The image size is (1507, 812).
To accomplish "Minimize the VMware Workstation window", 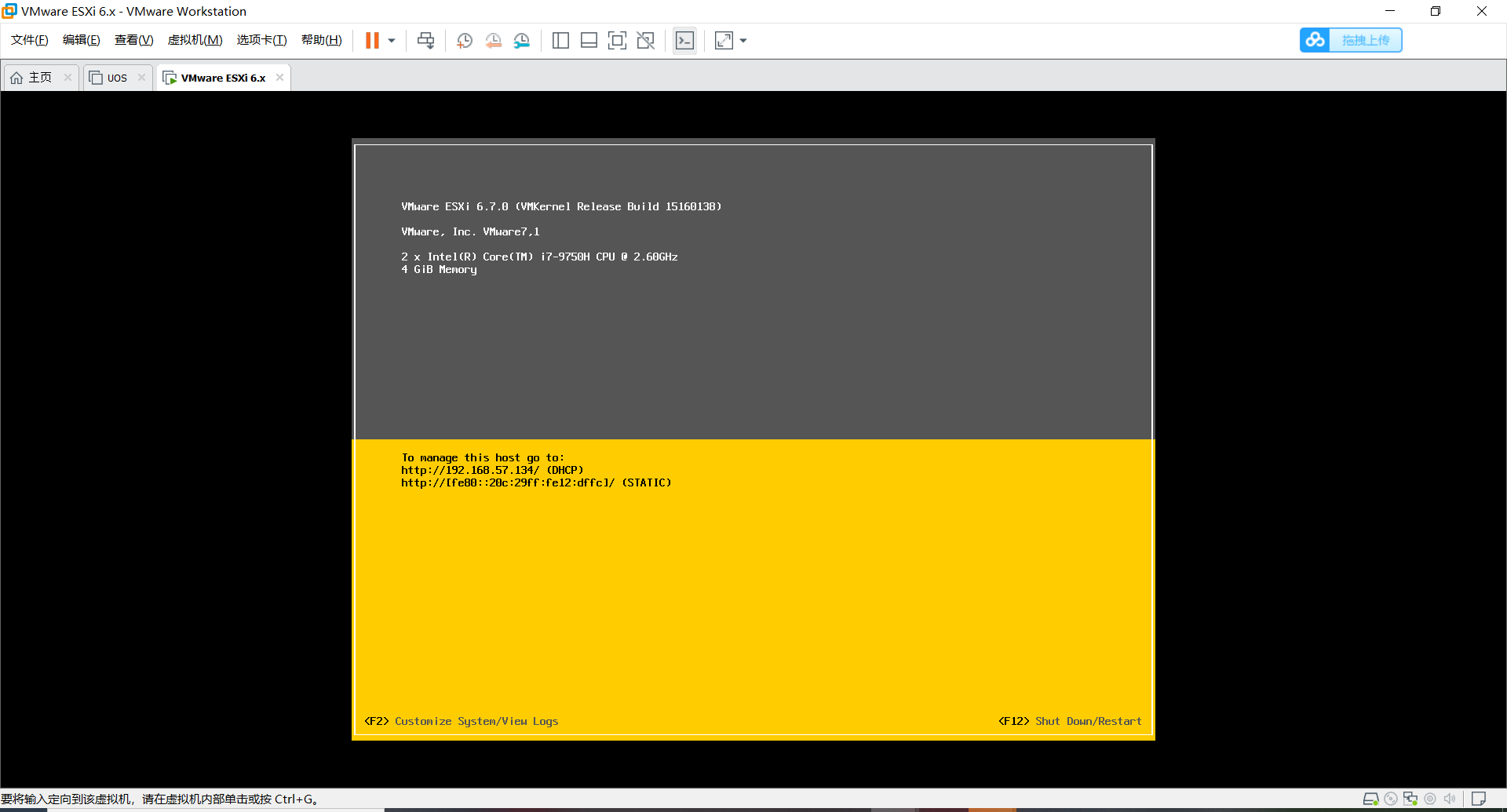I will click(1389, 11).
